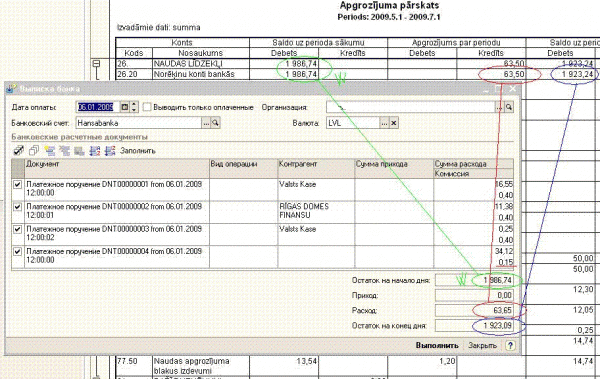Screen dimensions: 600x379
Task: Click the Заполнить toolbar command
Action: pos(138,151)
